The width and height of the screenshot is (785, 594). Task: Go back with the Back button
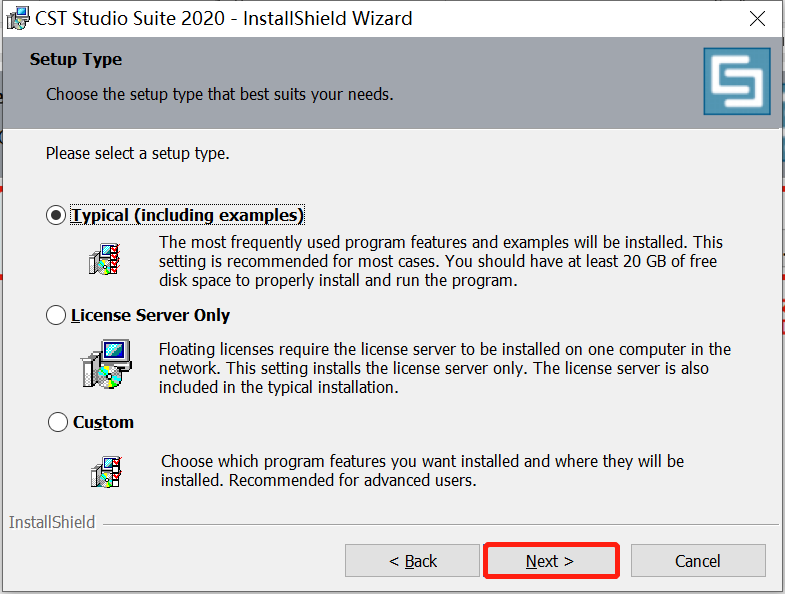pyautogui.click(x=413, y=561)
